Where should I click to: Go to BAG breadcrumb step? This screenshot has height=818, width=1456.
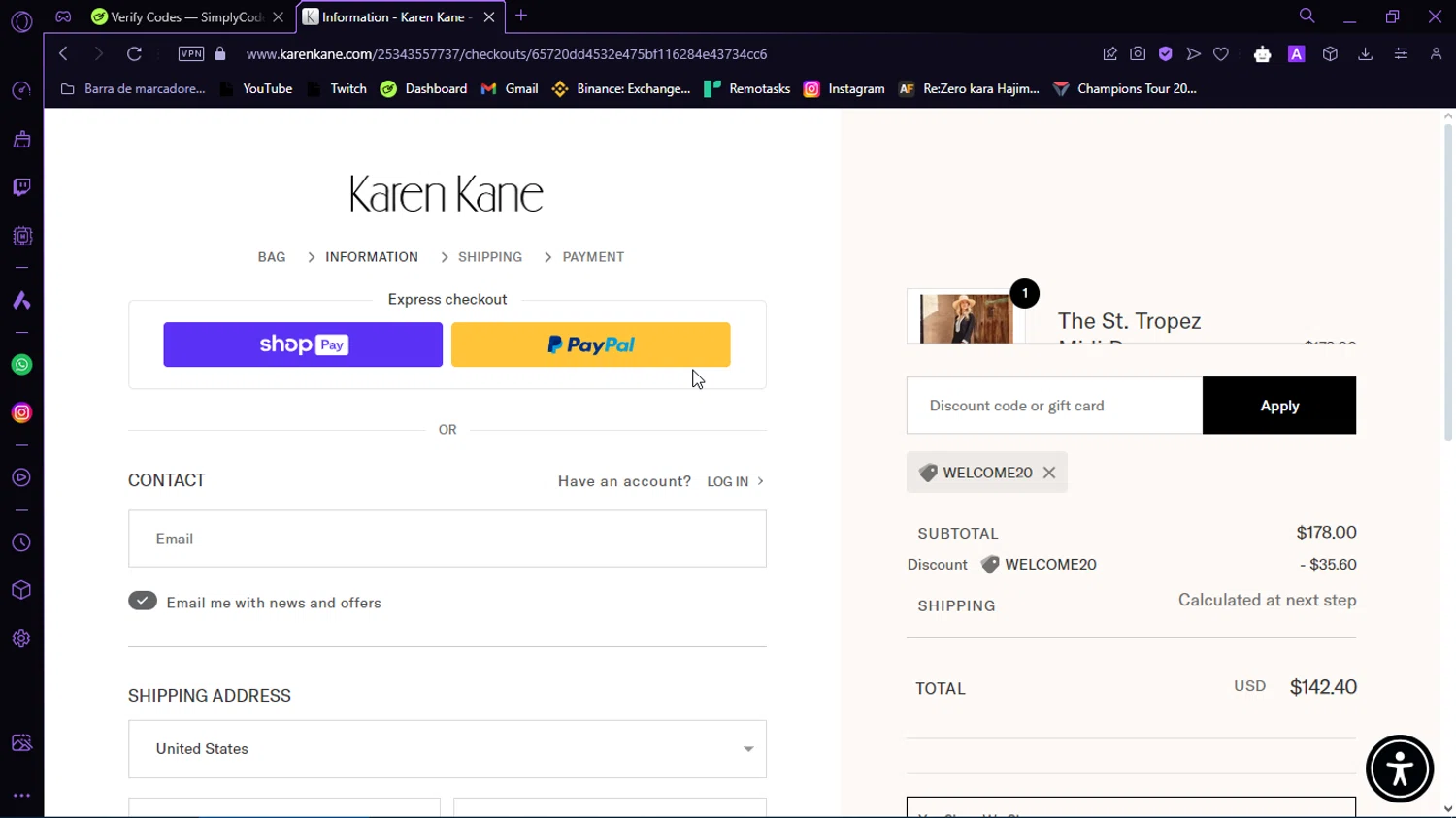pyautogui.click(x=272, y=257)
